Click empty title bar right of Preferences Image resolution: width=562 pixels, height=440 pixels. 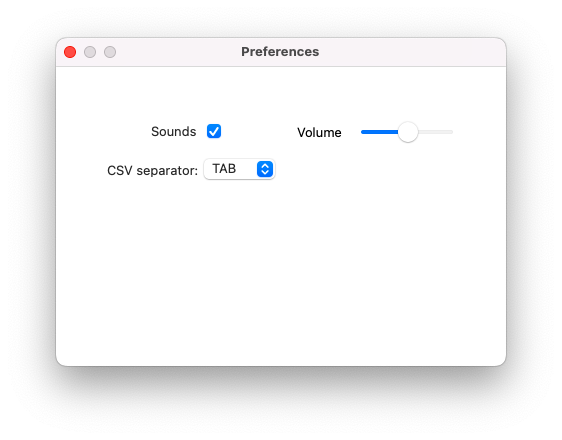click(x=412, y=52)
